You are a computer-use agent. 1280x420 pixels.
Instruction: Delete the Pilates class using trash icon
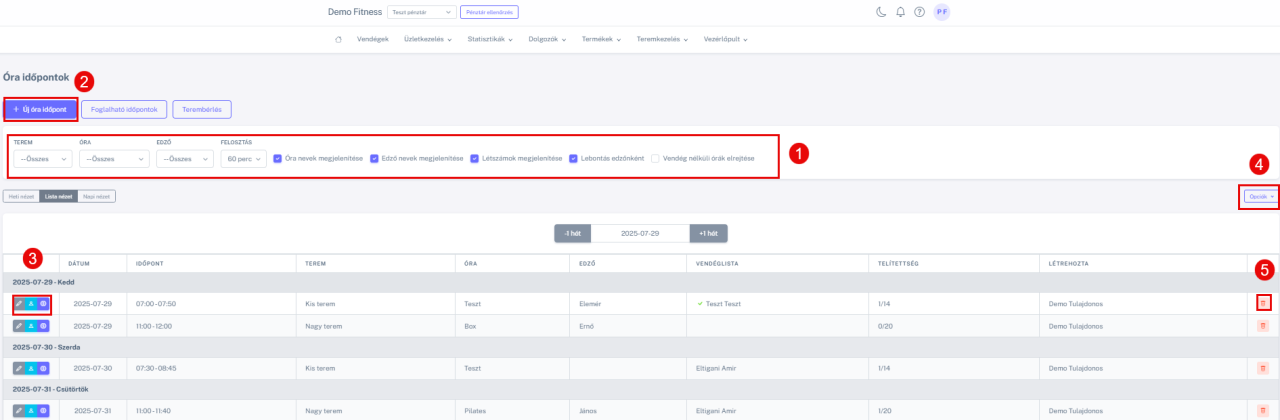1263,410
